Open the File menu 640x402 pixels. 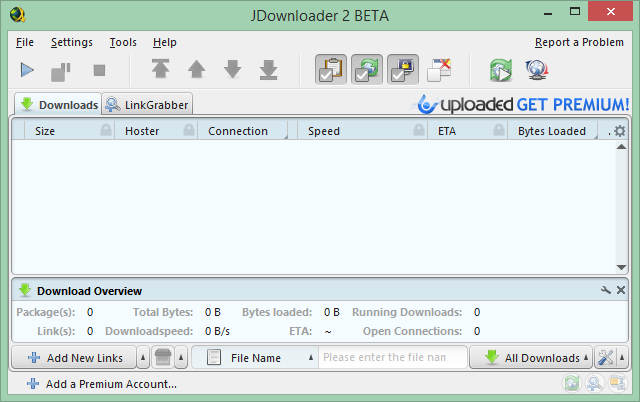click(25, 42)
